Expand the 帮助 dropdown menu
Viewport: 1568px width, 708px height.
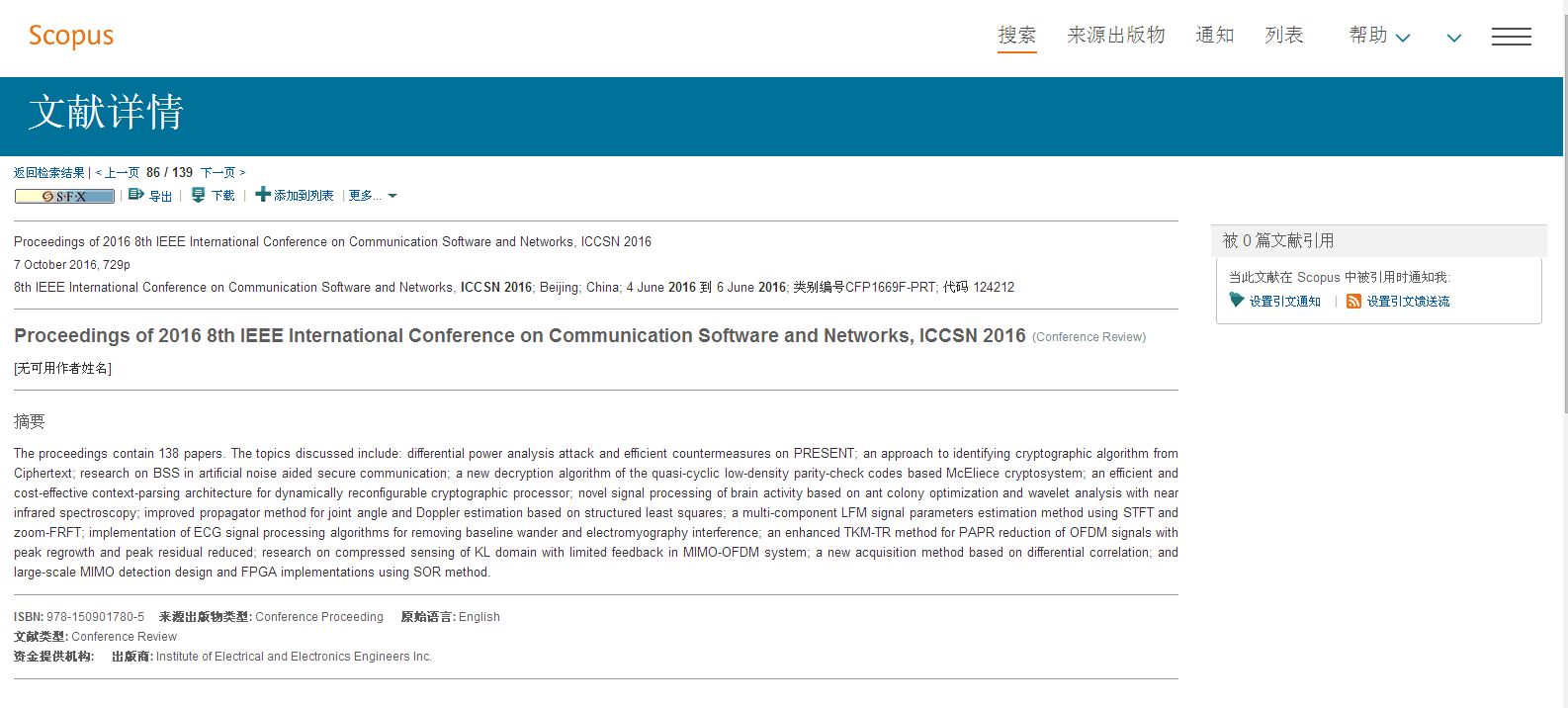pos(1380,36)
